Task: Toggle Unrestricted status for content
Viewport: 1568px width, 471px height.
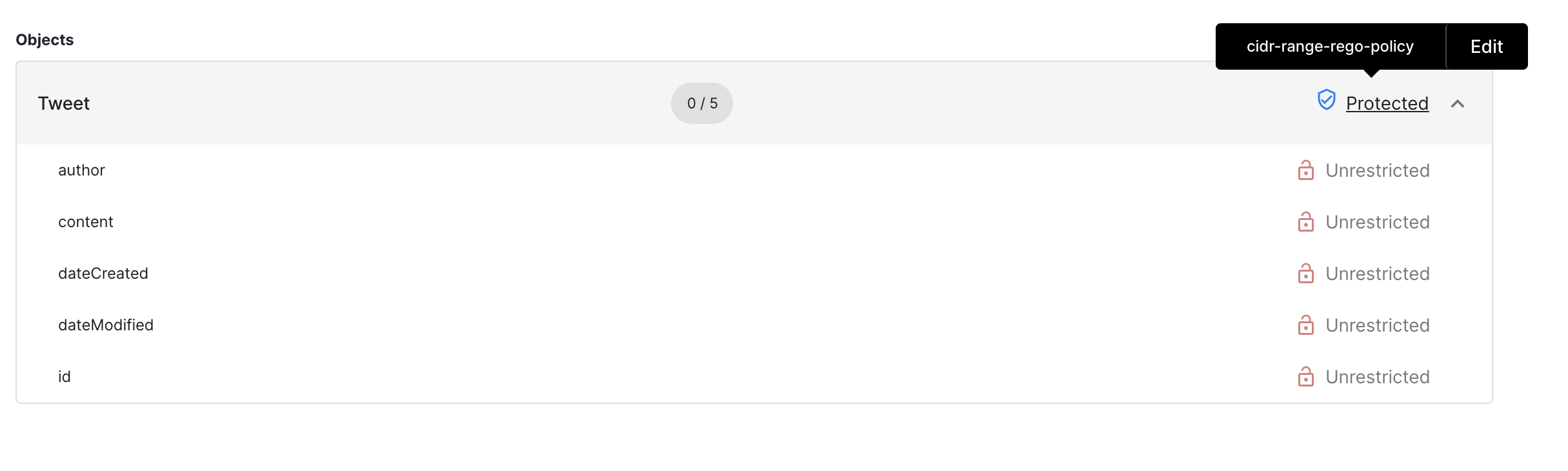Action: pos(1378,222)
